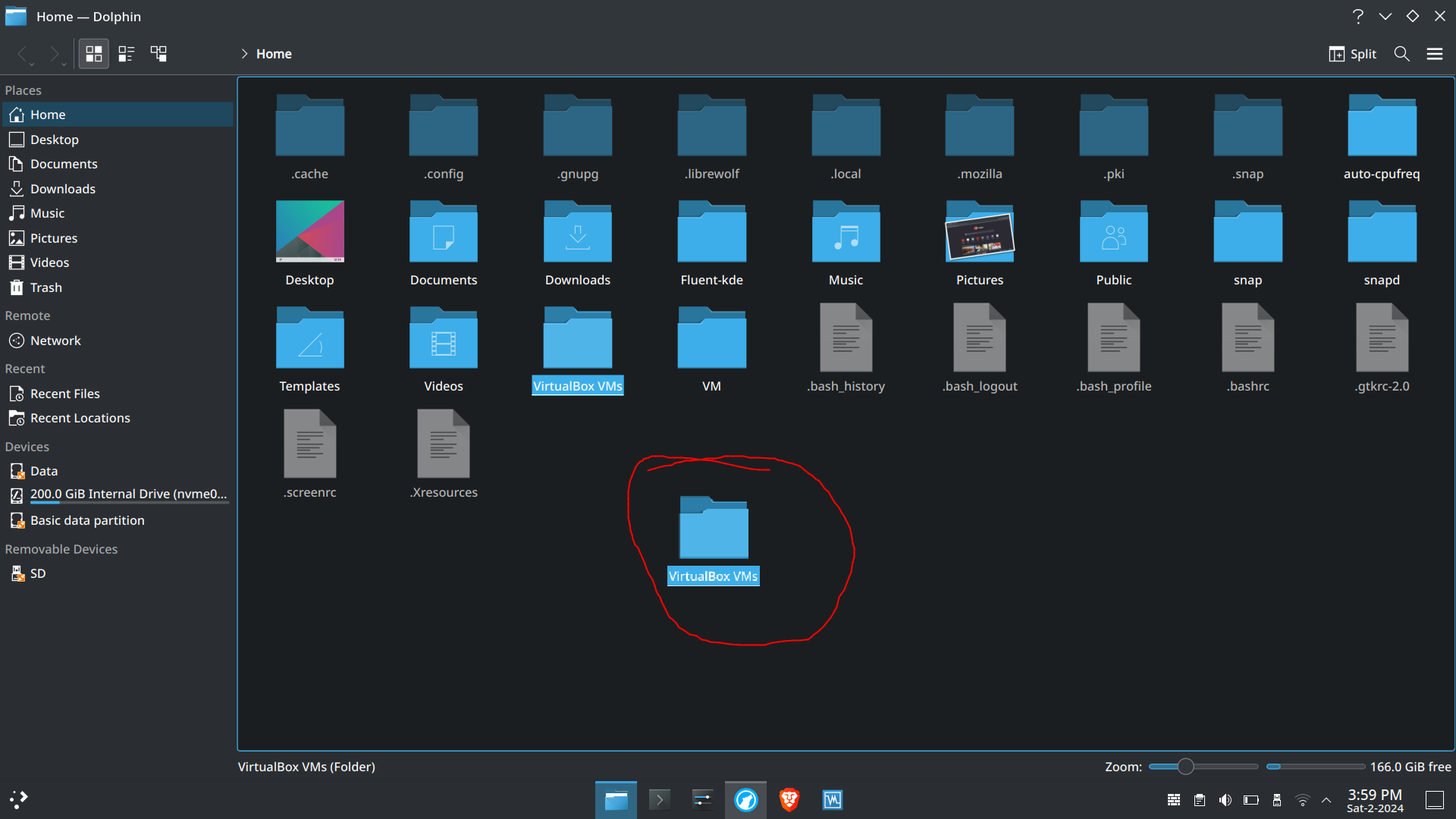This screenshot has width=1456, height=819.
Task: Open the circled VirtualBox VMs folder
Action: coord(713,529)
